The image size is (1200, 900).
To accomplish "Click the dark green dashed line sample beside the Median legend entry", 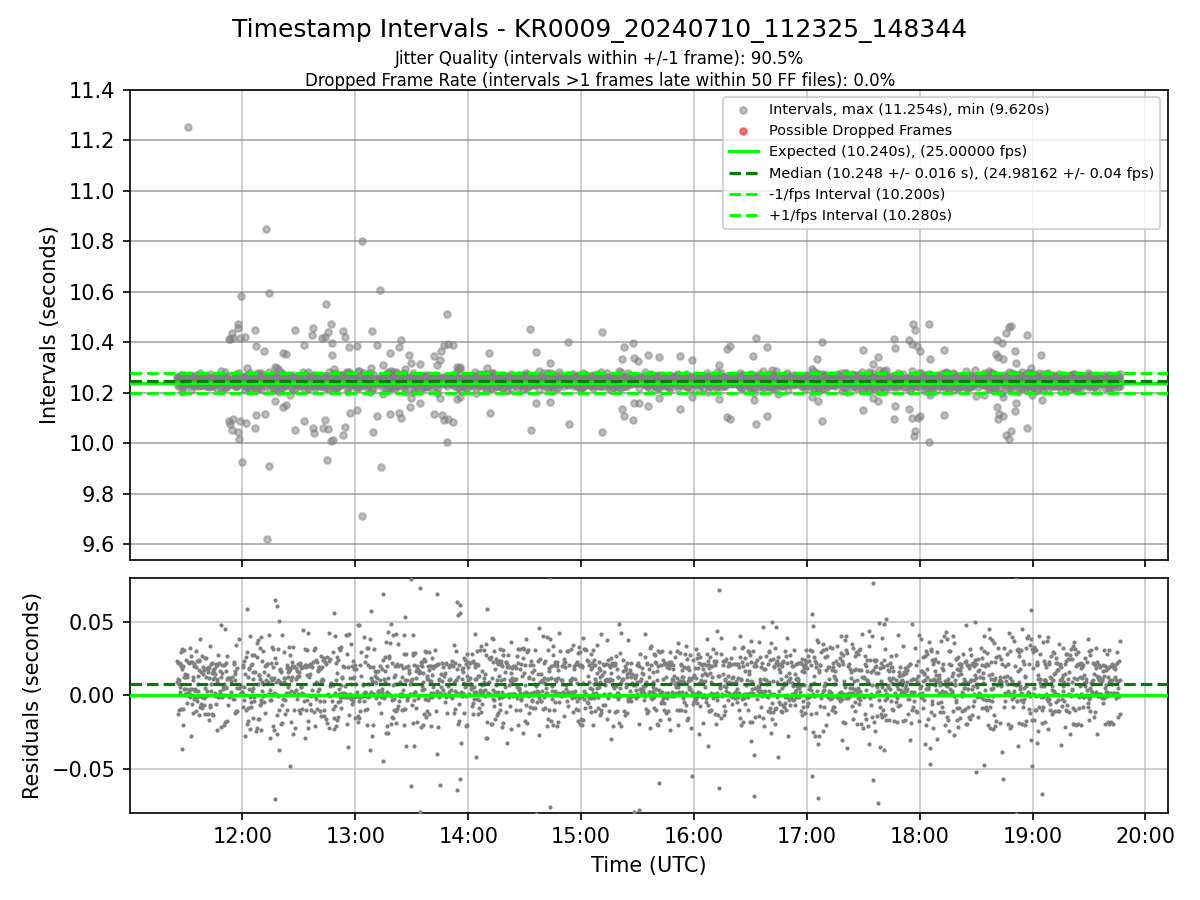I will pos(743,173).
